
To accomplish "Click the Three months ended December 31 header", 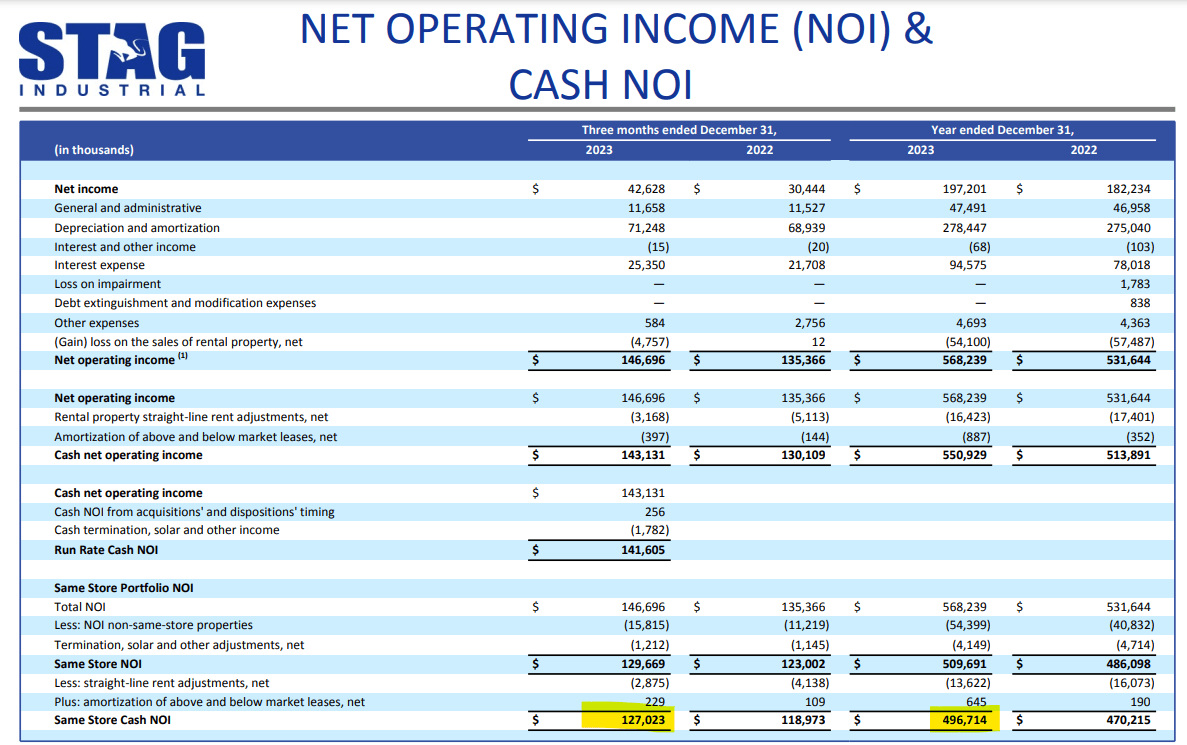I will [x=681, y=129].
